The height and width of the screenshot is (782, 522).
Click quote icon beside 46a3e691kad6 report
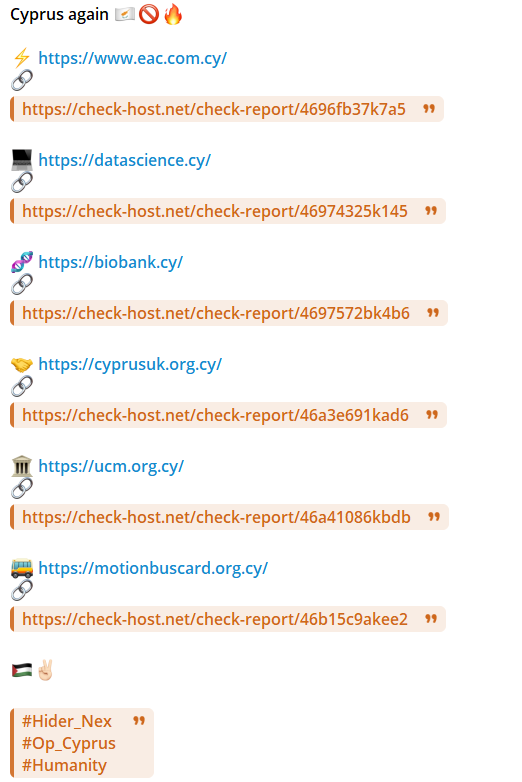(432, 414)
